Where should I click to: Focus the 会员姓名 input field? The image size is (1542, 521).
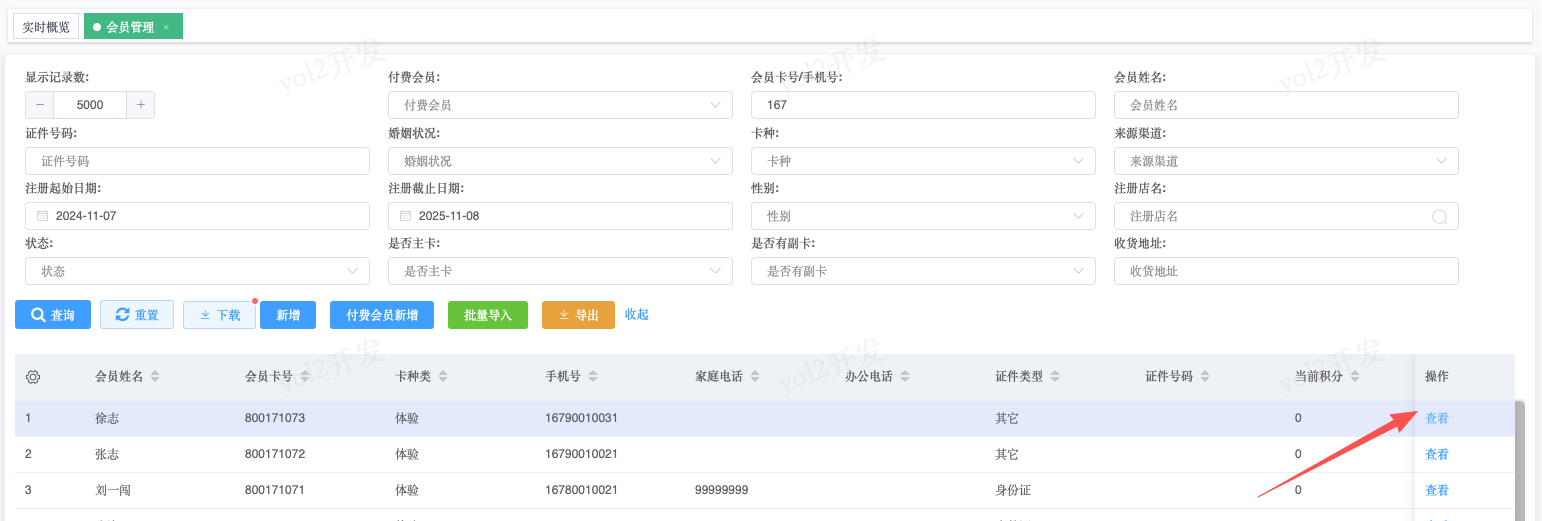click(1286, 105)
